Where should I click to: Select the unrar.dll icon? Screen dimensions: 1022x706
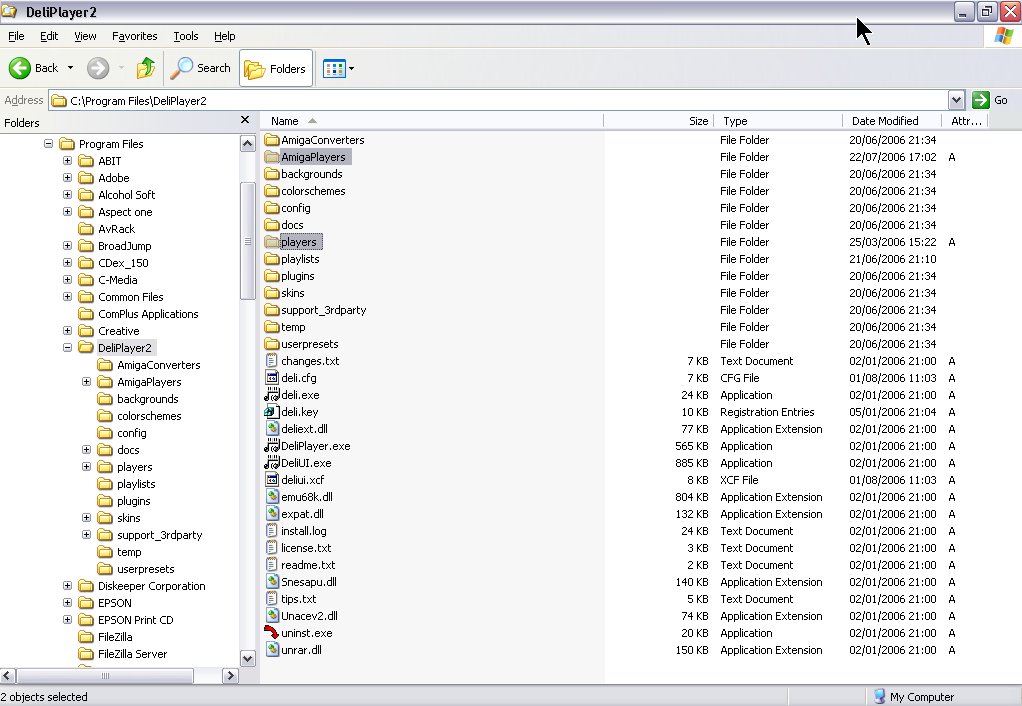pos(272,650)
